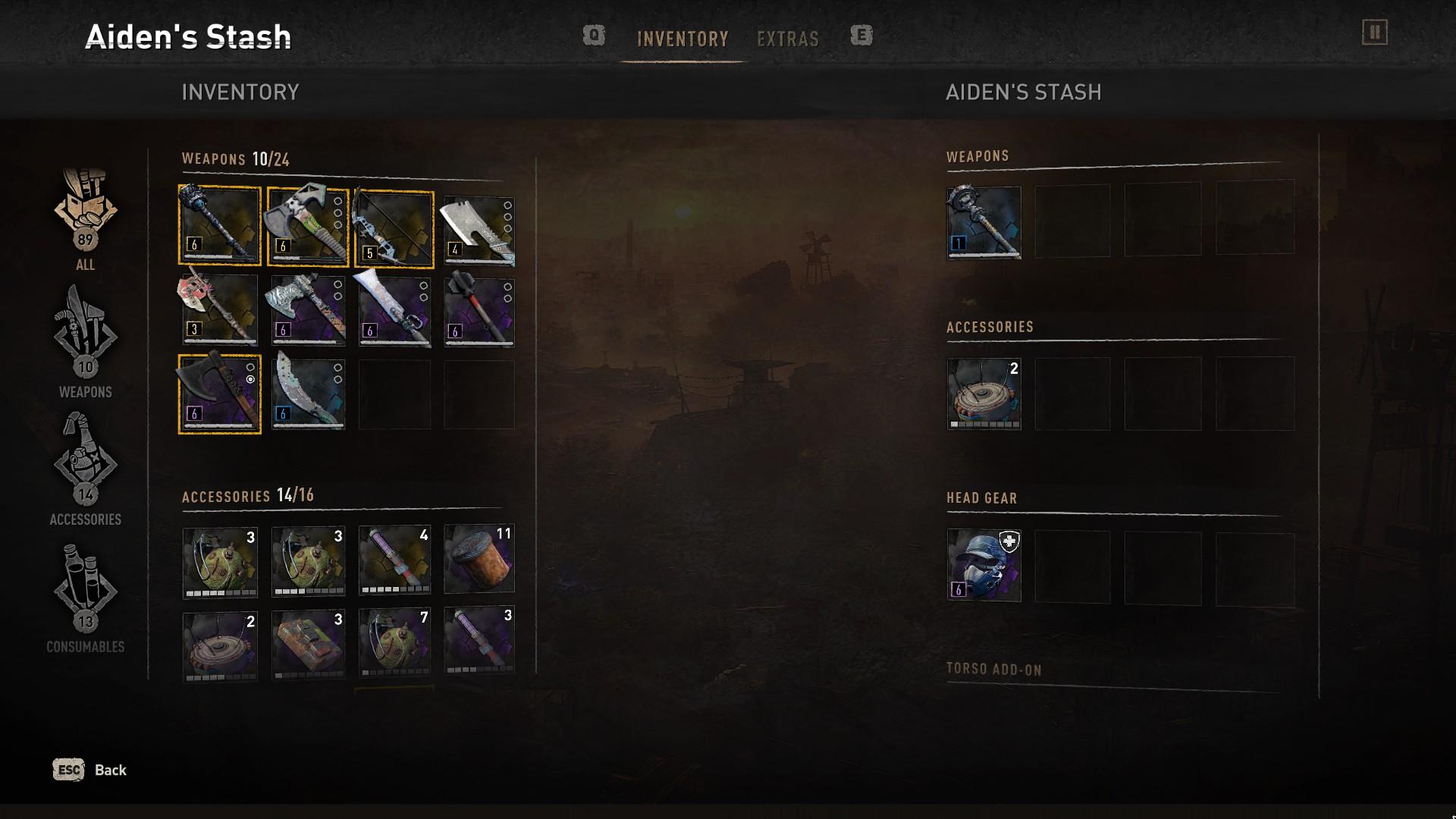
Task: Select the blue headgear mask in stash
Action: (984, 566)
